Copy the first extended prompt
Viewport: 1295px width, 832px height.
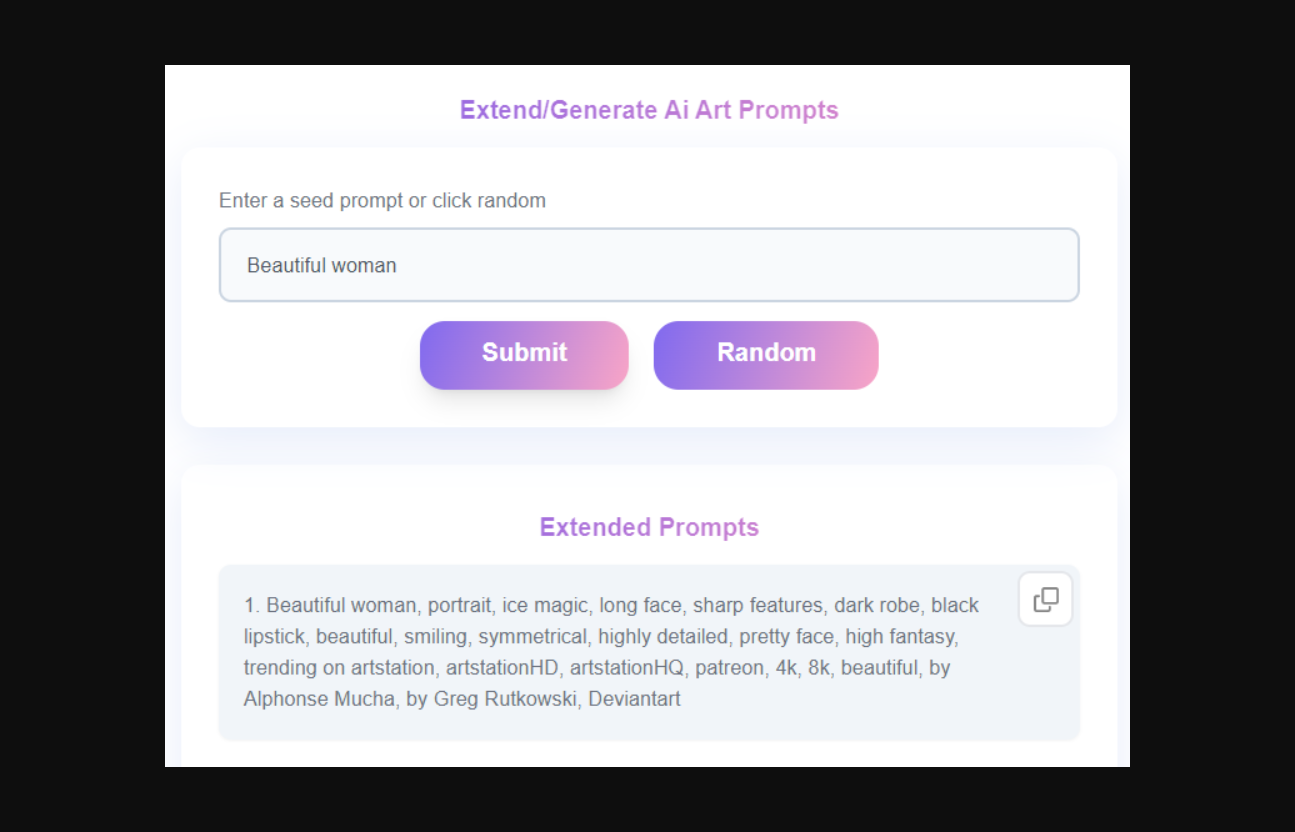(1045, 600)
